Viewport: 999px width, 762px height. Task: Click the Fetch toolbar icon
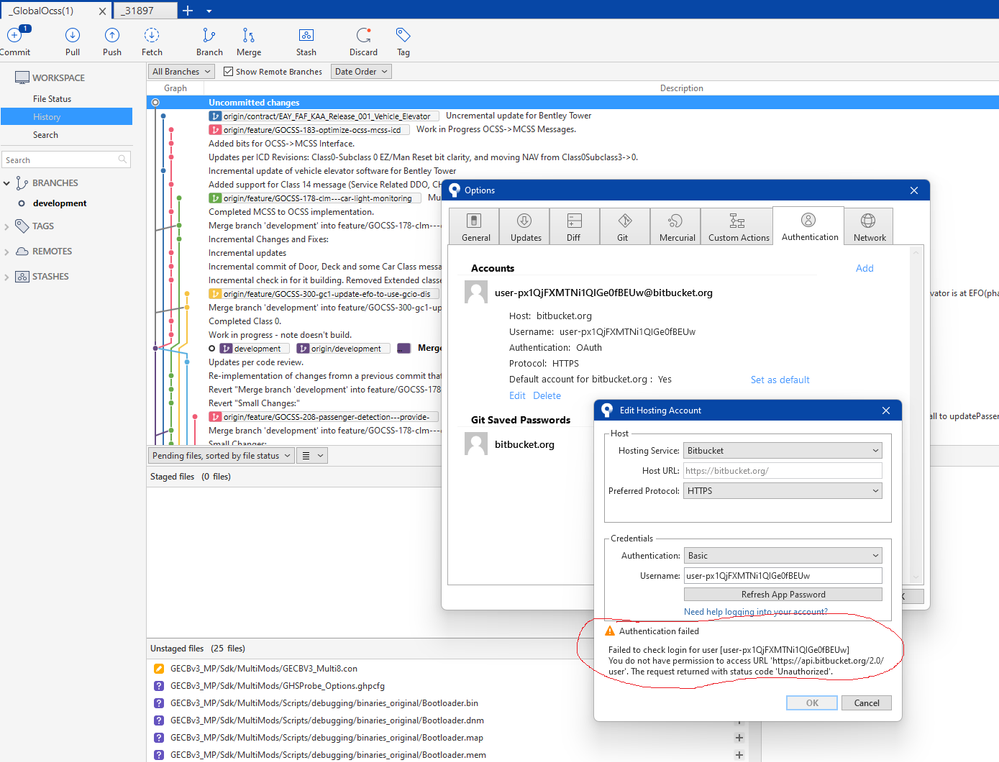click(152, 41)
